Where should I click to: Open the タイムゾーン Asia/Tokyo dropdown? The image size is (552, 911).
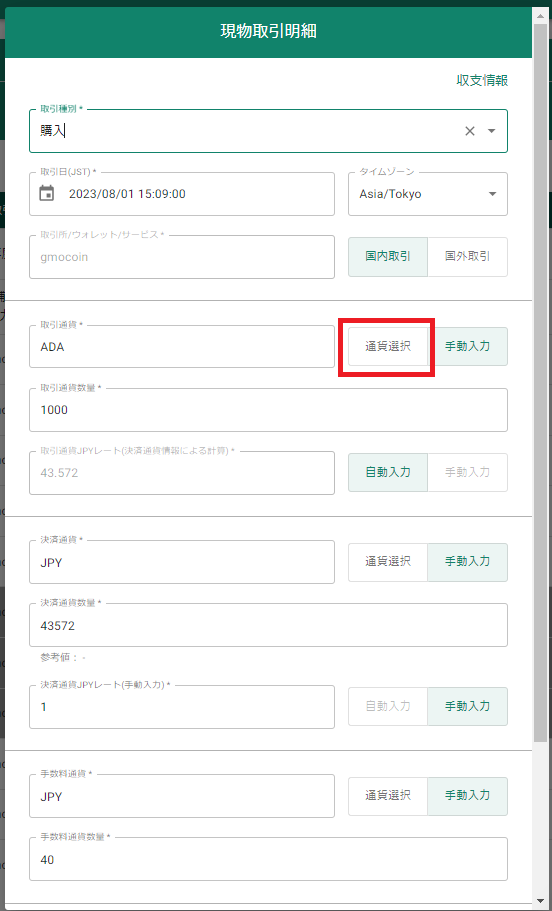(428, 194)
